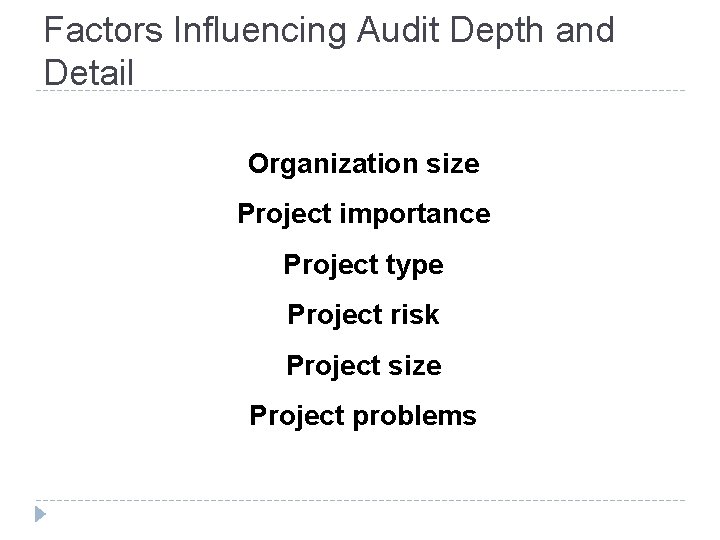The image size is (720, 540).
Task: Click the word 'problems' in the last line
Action: (x=415, y=417)
